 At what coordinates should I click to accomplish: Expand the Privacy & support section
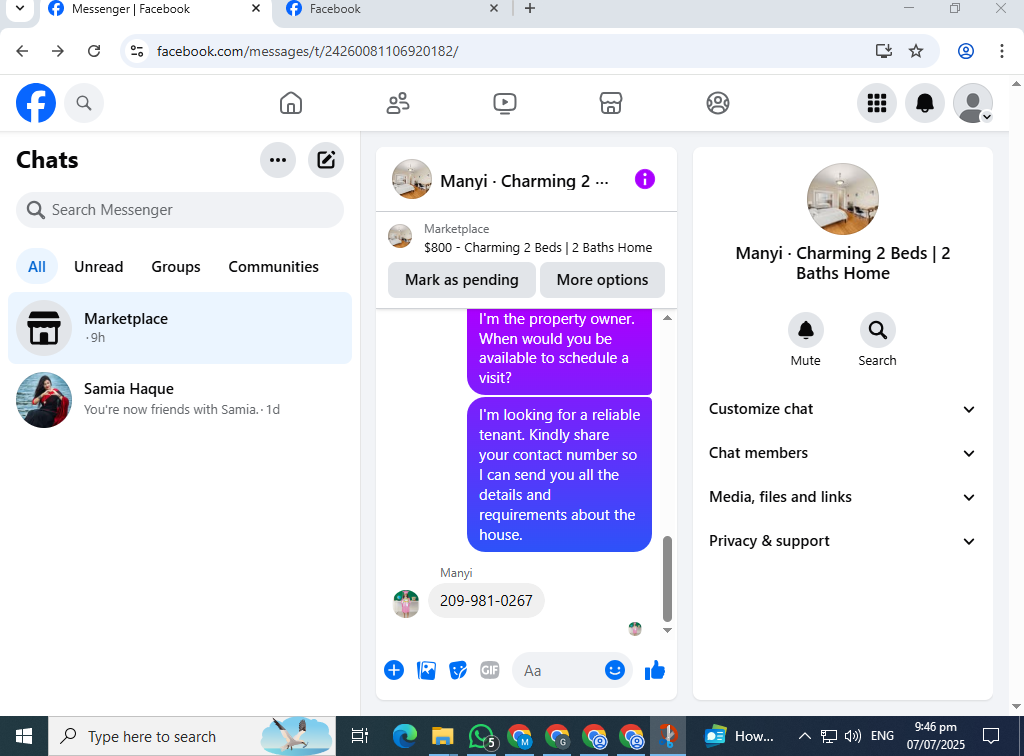(842, 541)
